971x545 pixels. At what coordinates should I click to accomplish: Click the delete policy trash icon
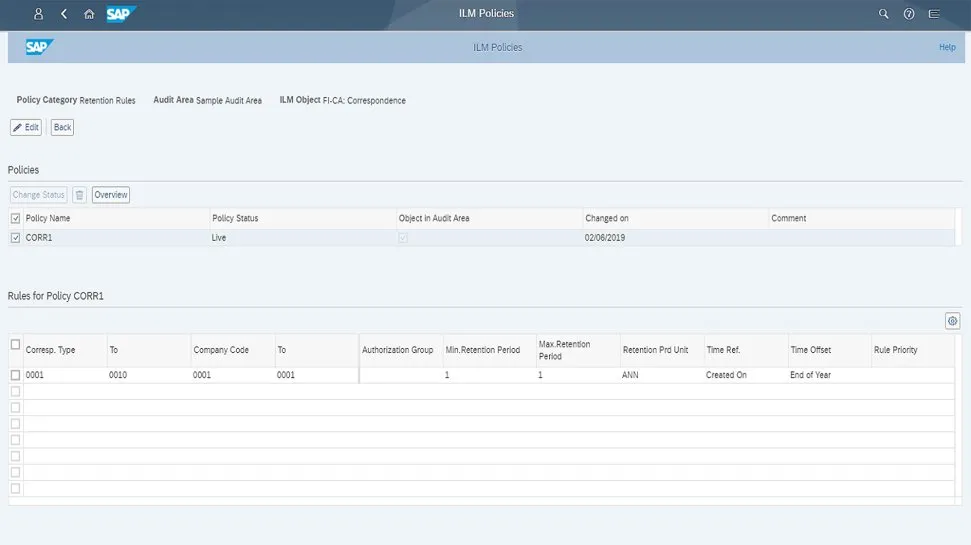pyautogui.click(x=80, y=195)
